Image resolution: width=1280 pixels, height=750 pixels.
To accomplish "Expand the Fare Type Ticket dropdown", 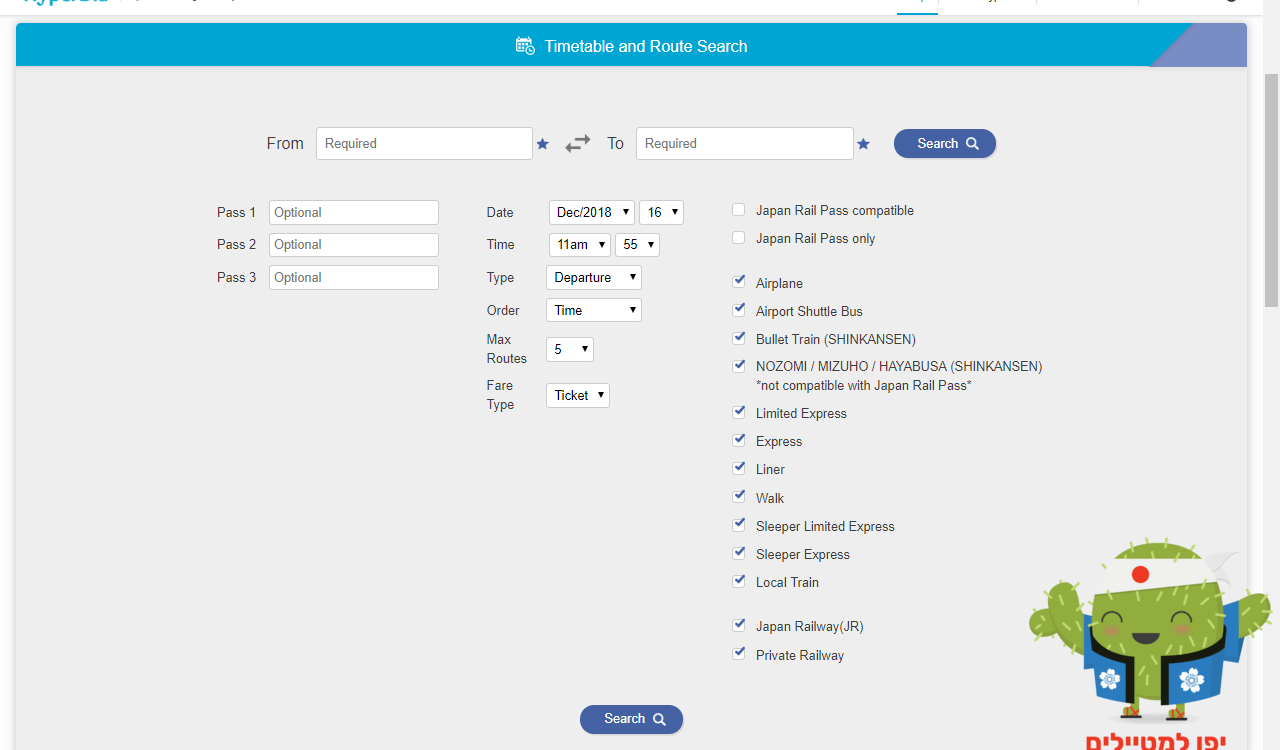I will [x=578, y=396].
